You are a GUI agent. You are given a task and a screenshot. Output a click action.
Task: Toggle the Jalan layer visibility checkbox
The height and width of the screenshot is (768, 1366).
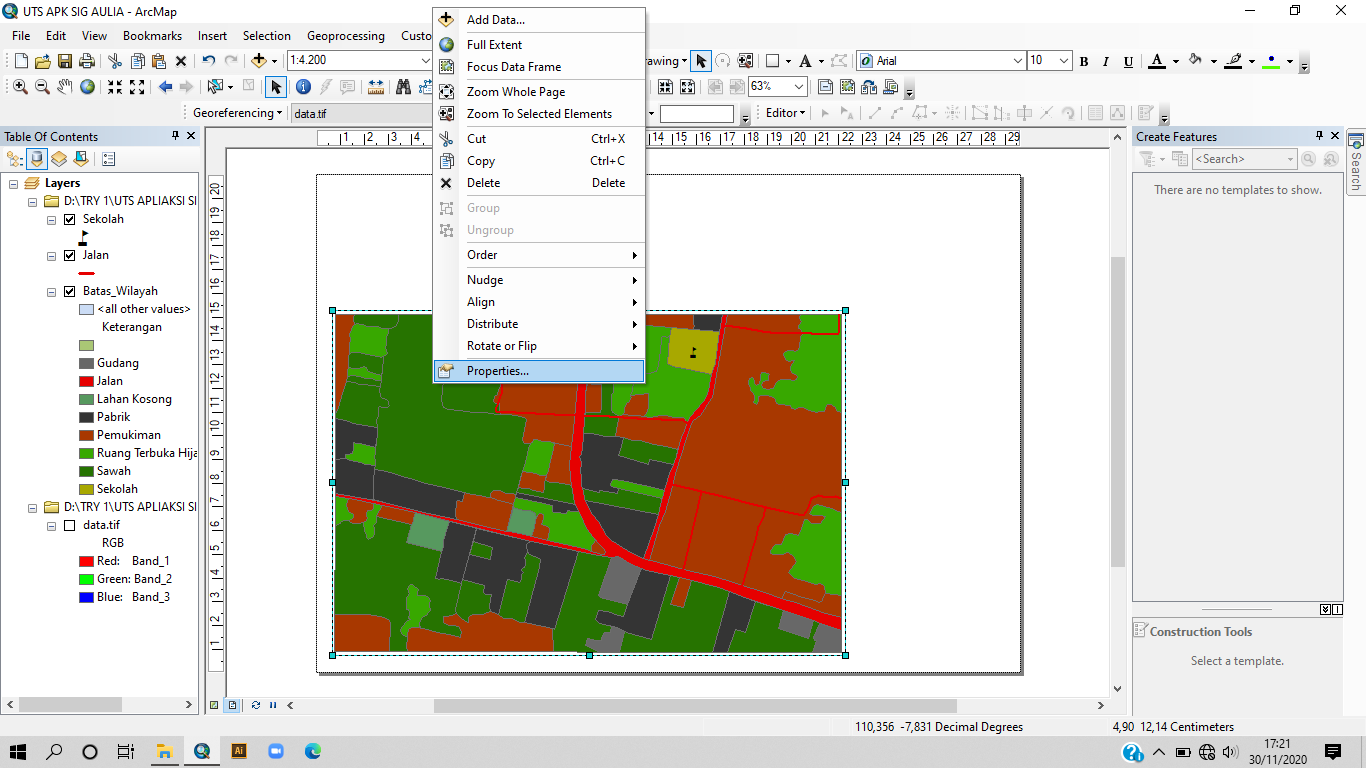tap(70, 255)
